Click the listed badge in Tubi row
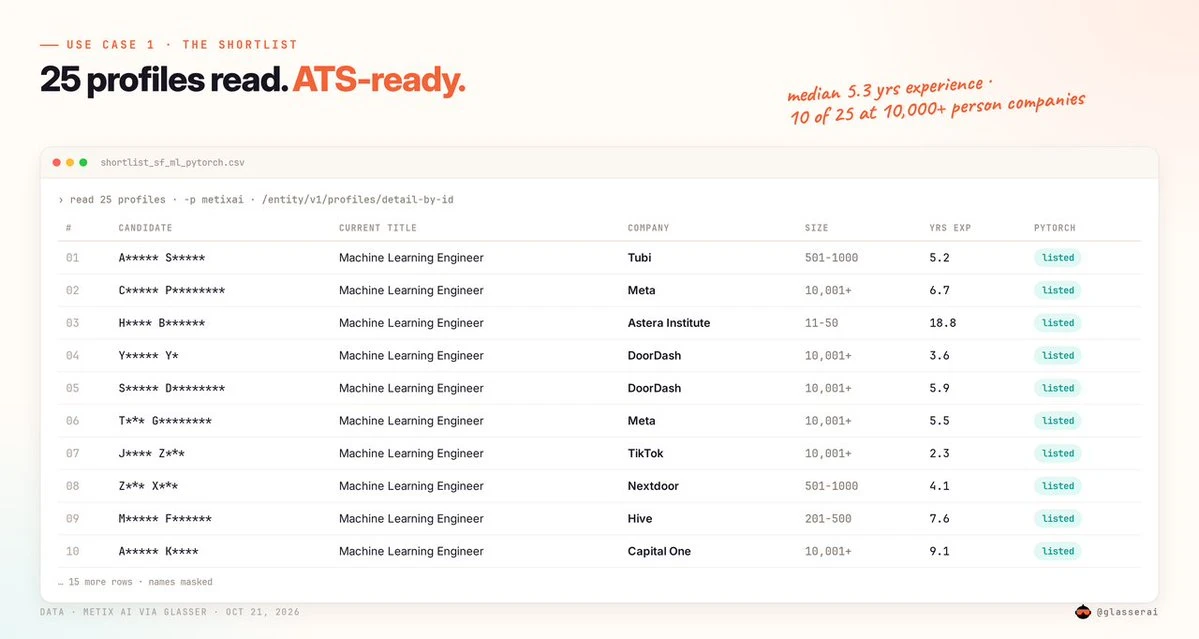1199x639 pixels. 1058,258
